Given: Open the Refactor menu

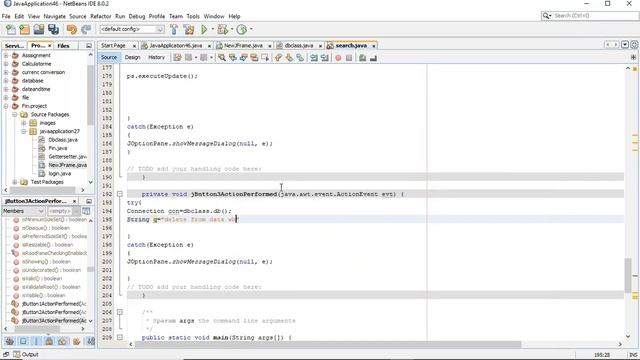Looking at the screenshot, I should [x=100, y=16].
